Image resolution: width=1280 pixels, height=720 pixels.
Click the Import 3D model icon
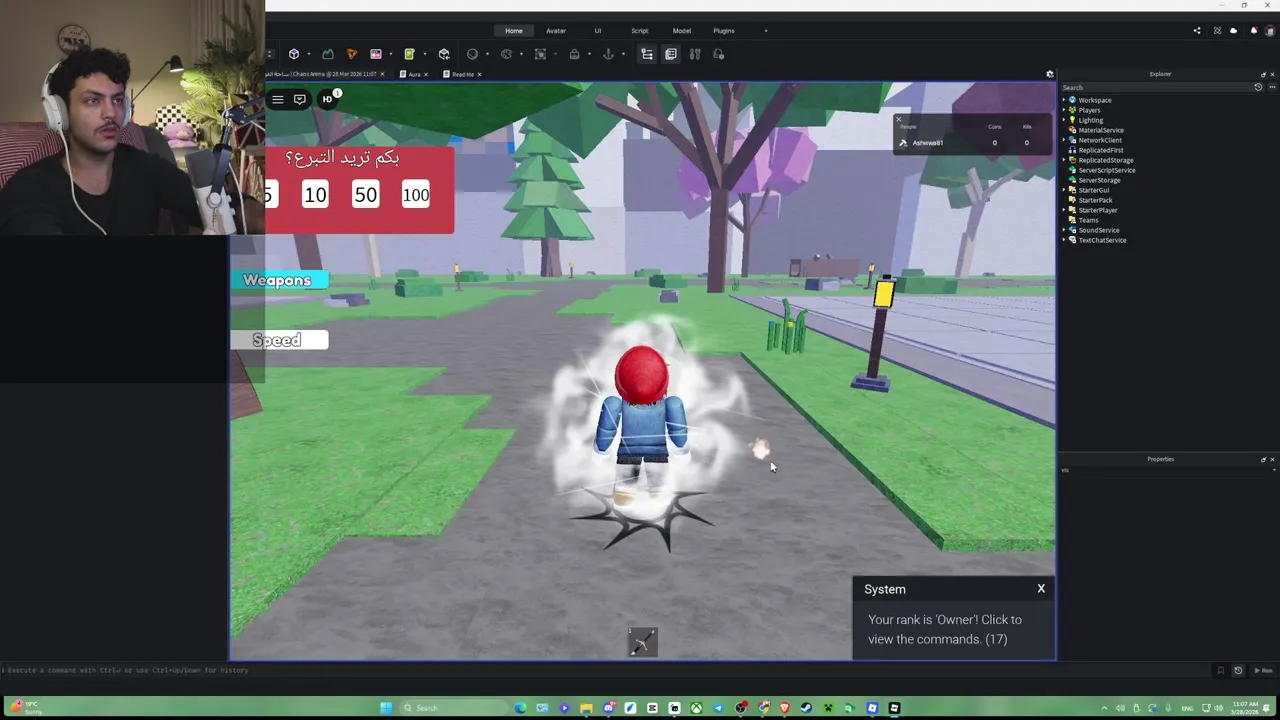click(x=444, y=54)
